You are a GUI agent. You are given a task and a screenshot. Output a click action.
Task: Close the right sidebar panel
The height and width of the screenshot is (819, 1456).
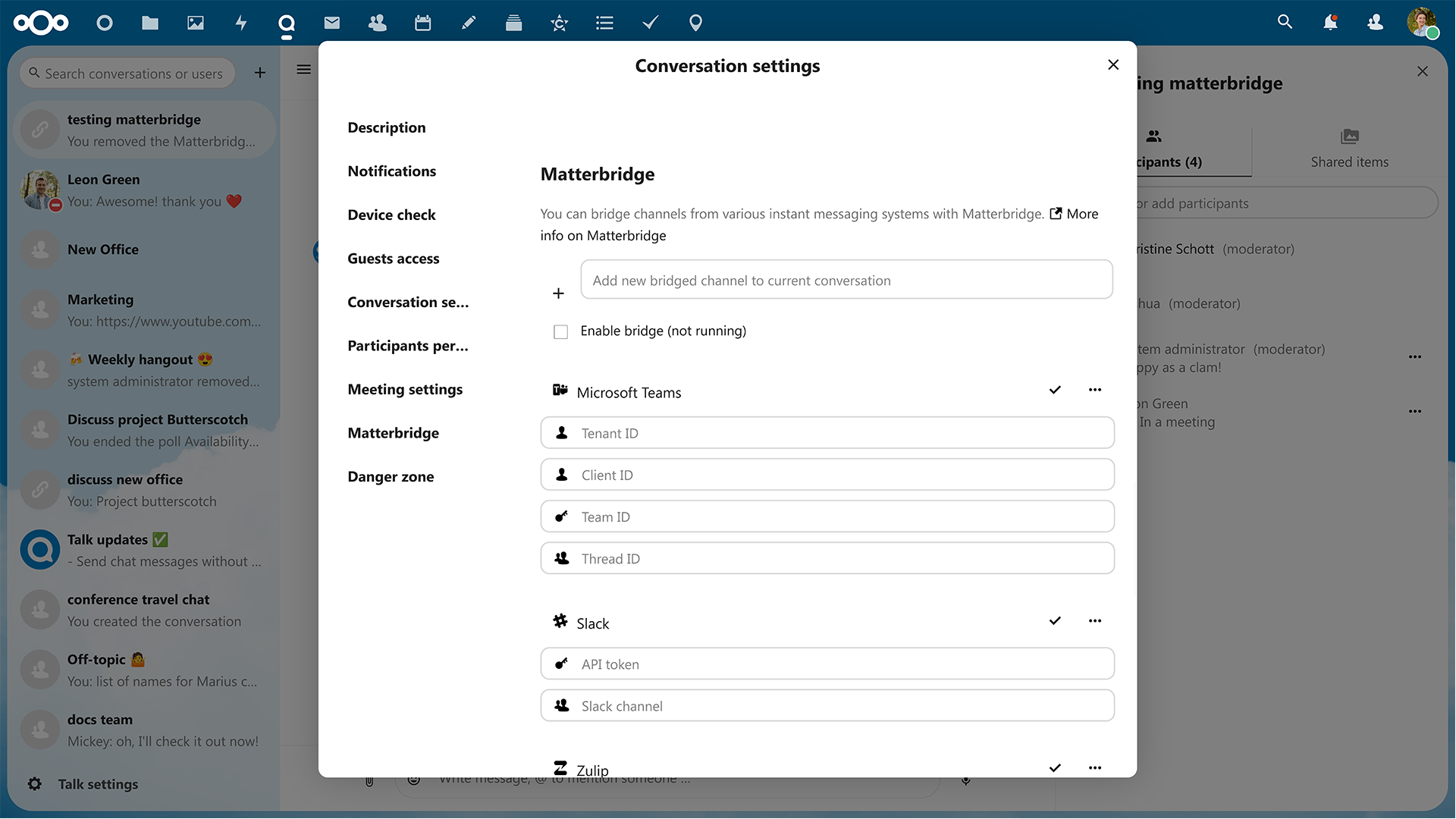coord(1423,71)
